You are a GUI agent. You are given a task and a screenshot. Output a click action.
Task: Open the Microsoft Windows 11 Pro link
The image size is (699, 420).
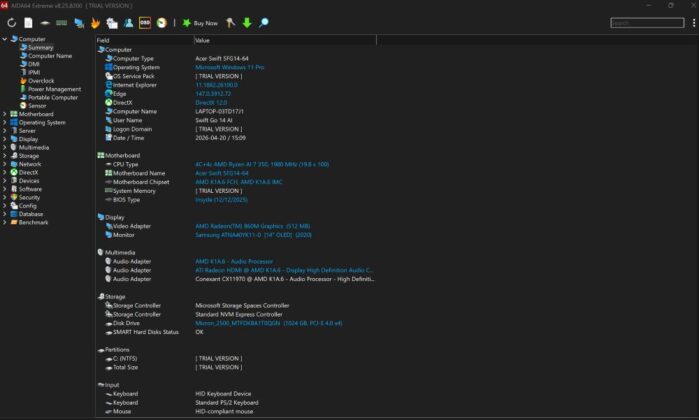(230, 67)
